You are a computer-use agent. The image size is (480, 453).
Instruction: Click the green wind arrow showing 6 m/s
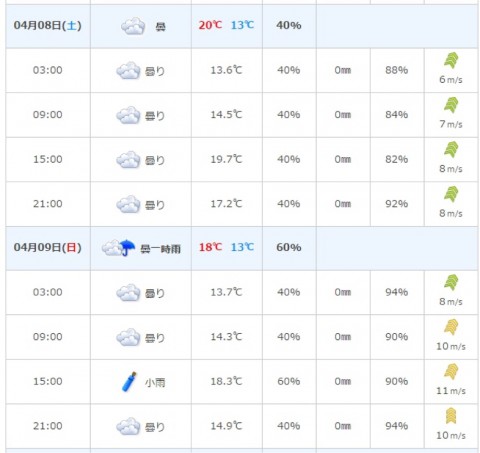(451, 60)
